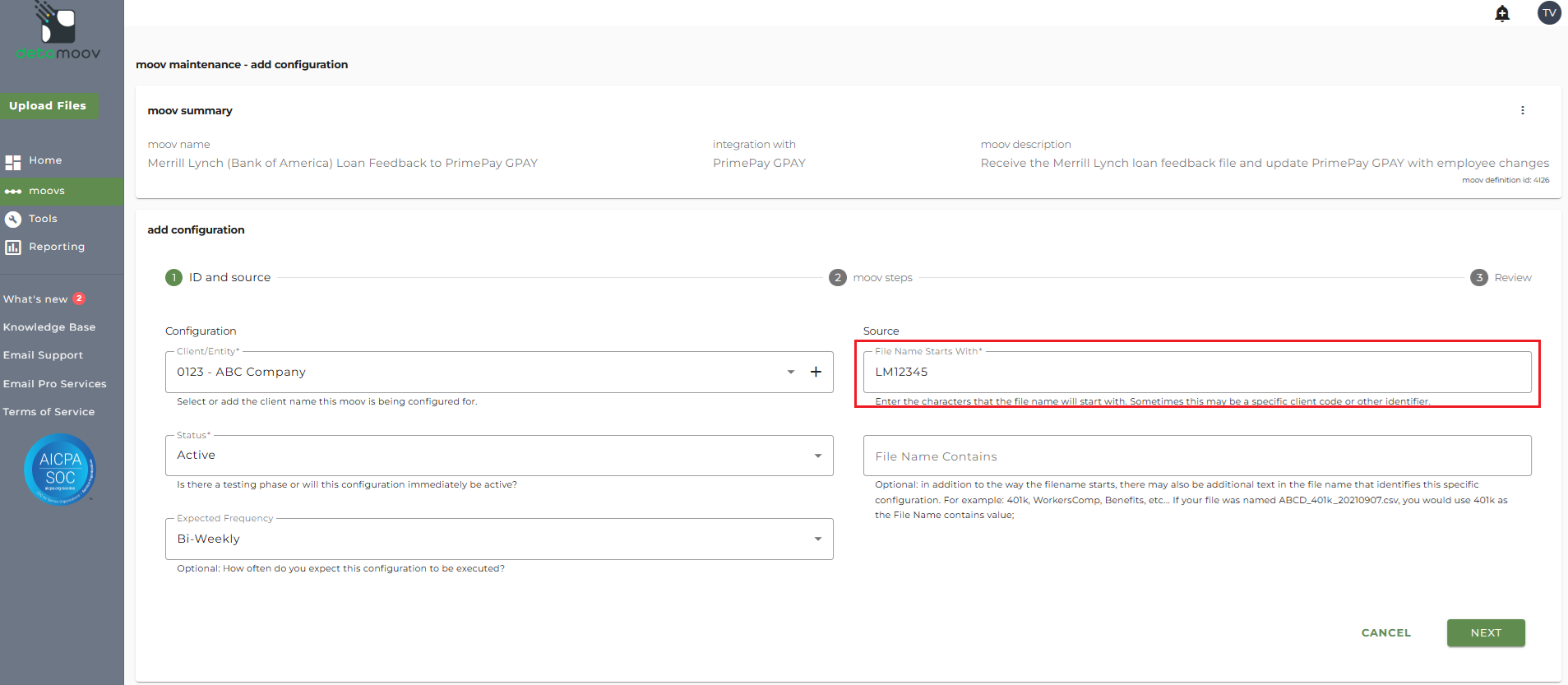Click the Tools wrench icon
The image size is (1568, 685).
[13, 220]
